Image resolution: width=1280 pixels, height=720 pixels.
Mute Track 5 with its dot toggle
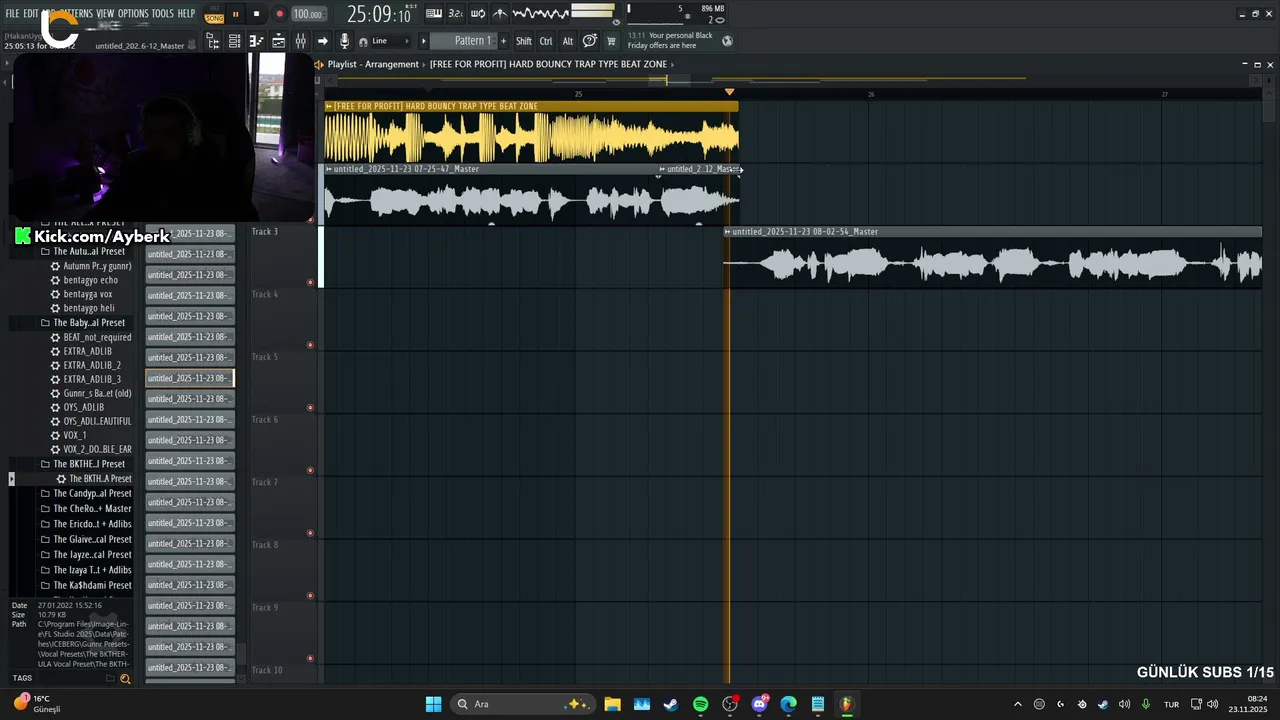pos(310,407)
